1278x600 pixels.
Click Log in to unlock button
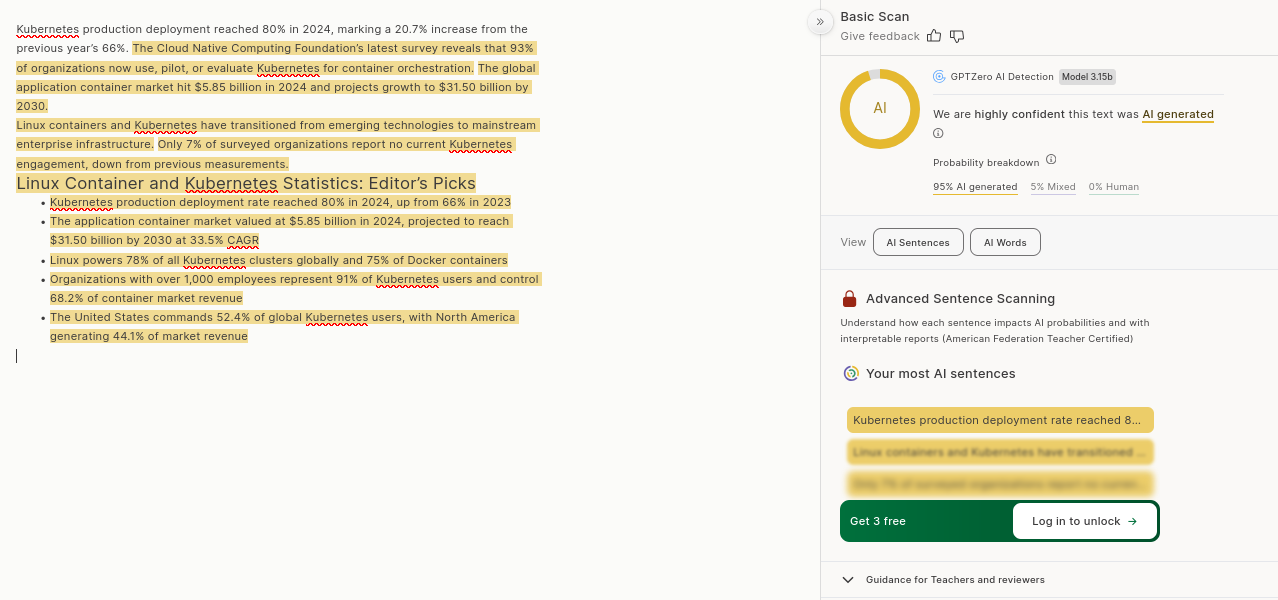pyautogui.click(x=1084, y=521)
